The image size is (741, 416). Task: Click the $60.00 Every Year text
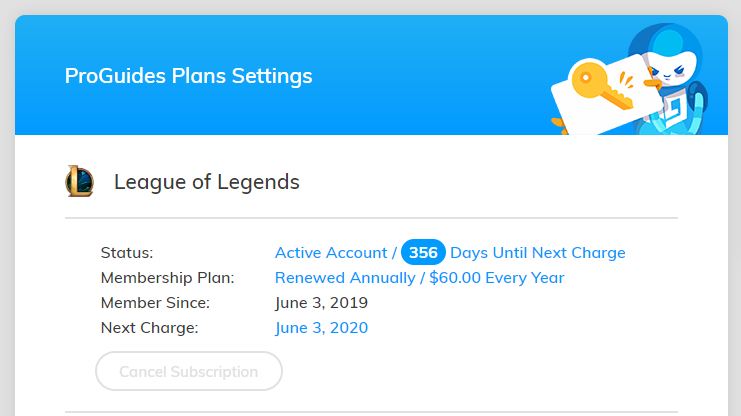(497, 277)
